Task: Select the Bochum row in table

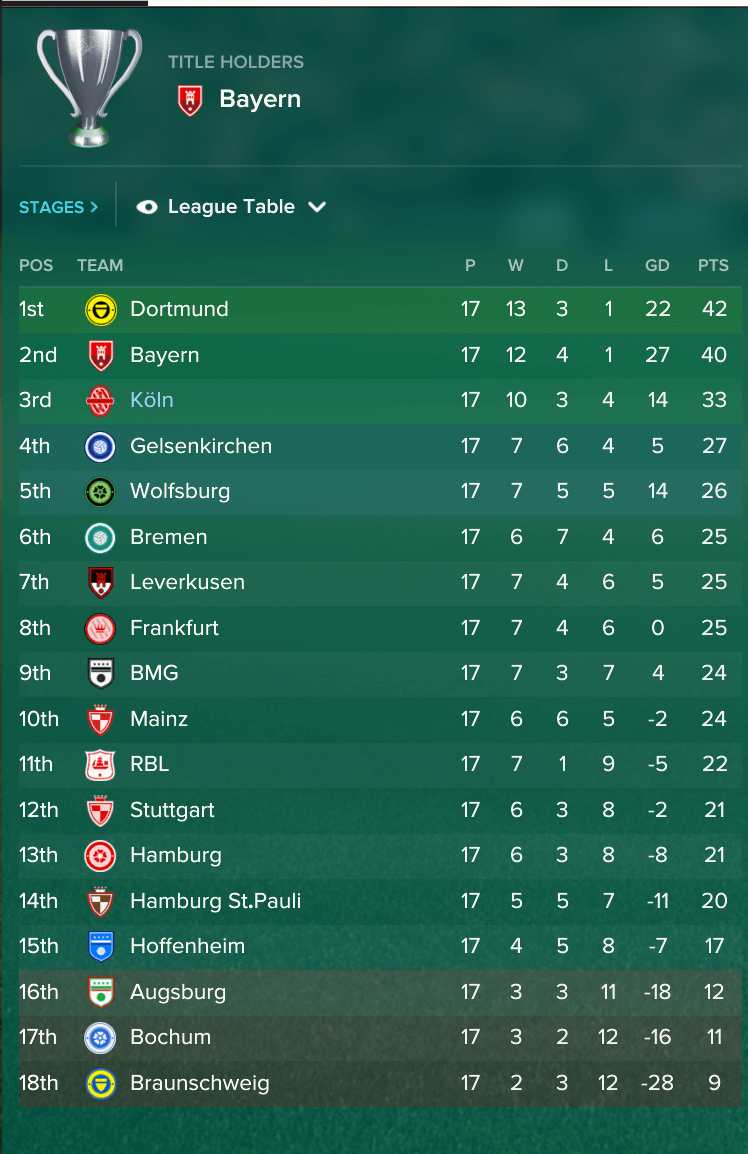Action: coord(380,1037)
